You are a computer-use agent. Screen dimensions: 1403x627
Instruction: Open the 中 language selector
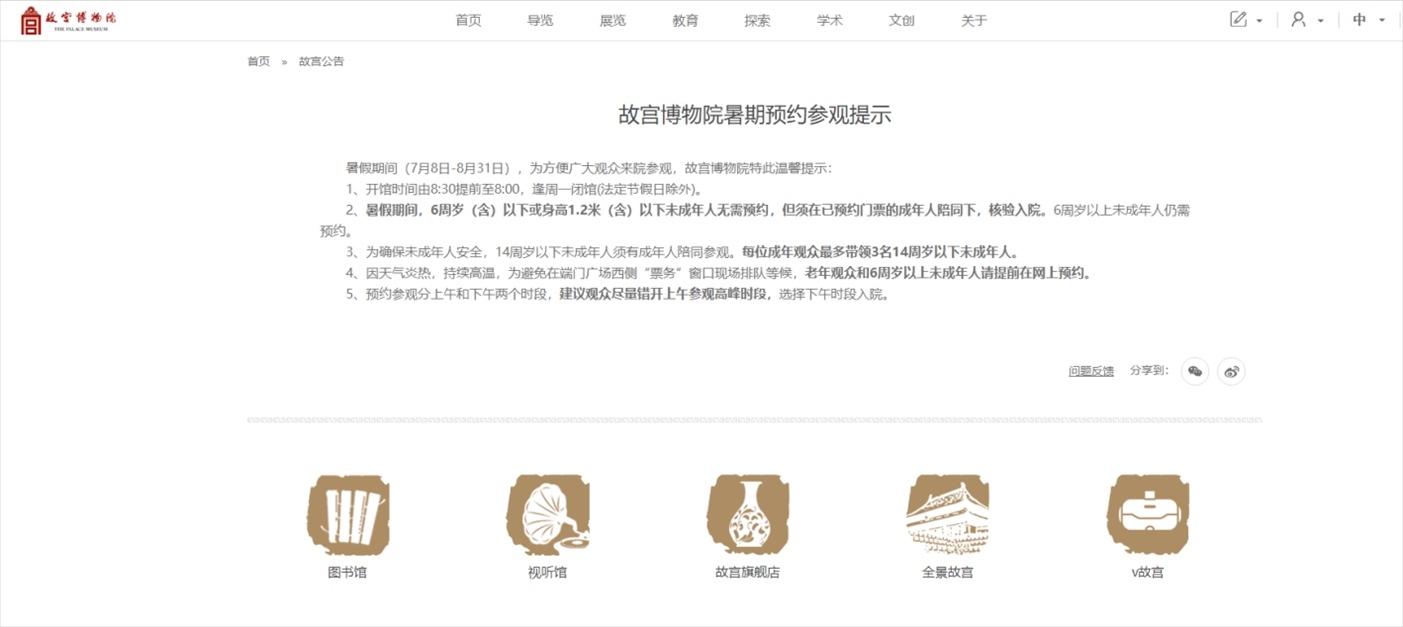pos(1367,20)
